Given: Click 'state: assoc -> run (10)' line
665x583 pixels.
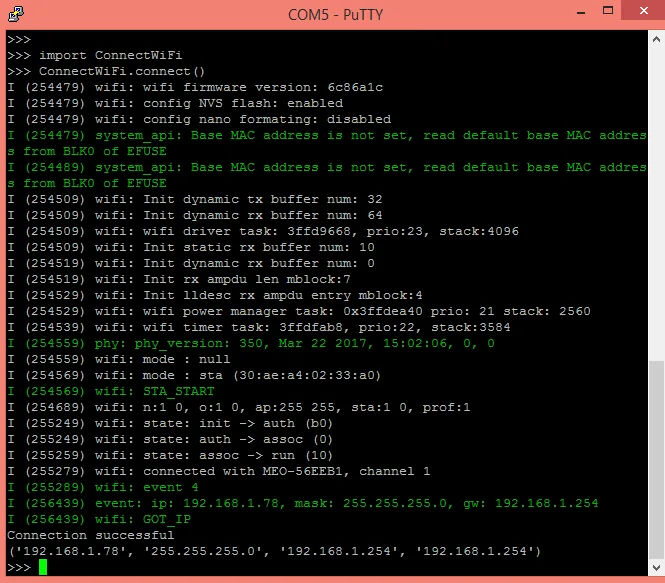Looking at the screenshot, I should [170, 455].
